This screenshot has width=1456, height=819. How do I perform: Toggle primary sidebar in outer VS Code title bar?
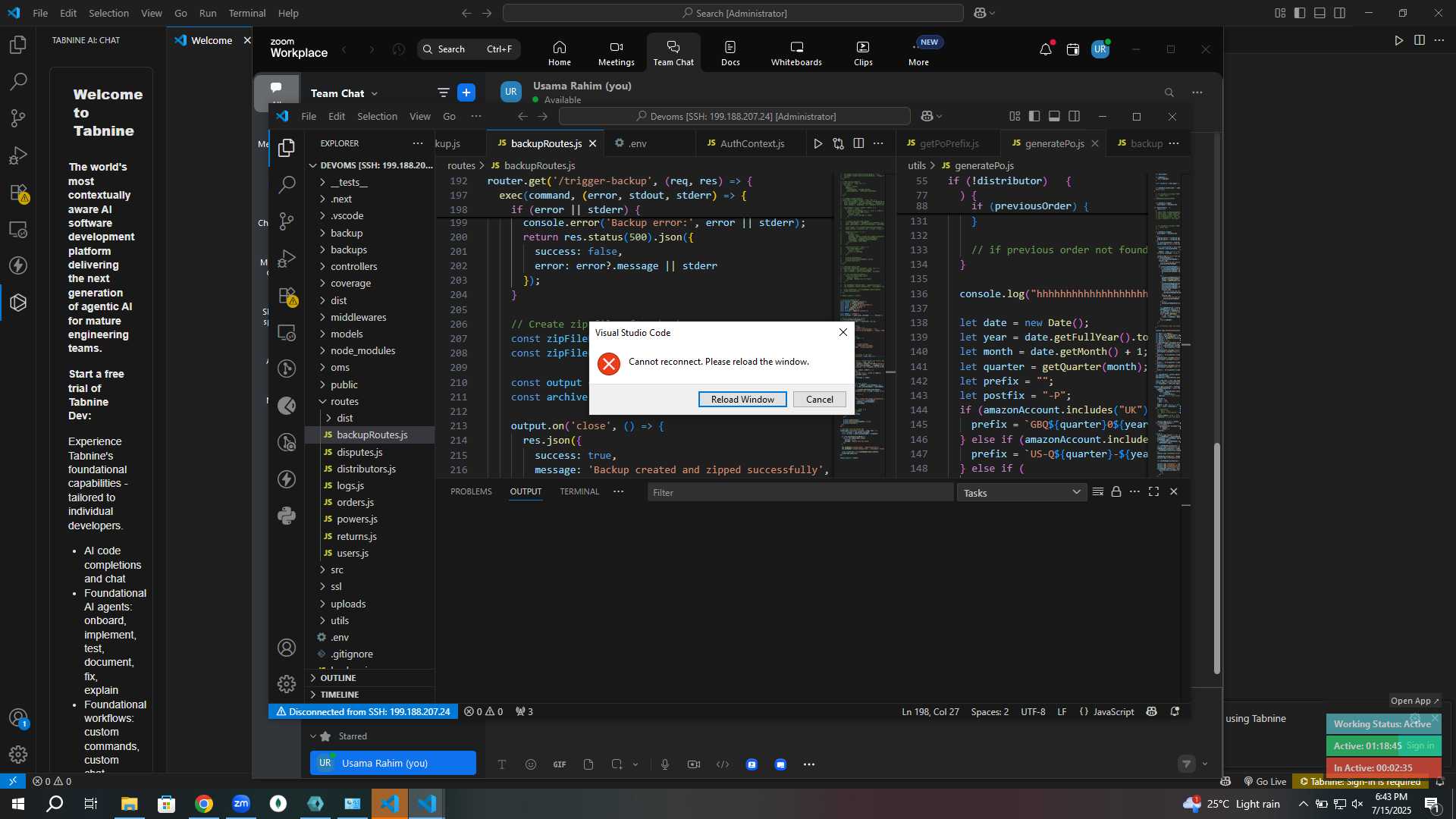pyautogui.click(x=1300, y=13)
